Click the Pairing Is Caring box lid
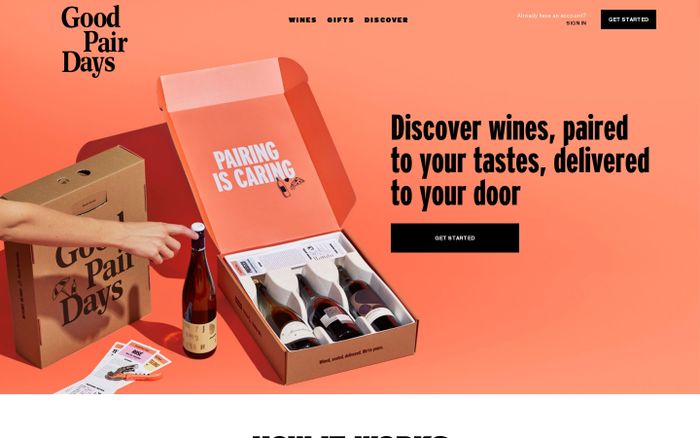This screenshot has width=700, height=438. click(x=254, y=154)
